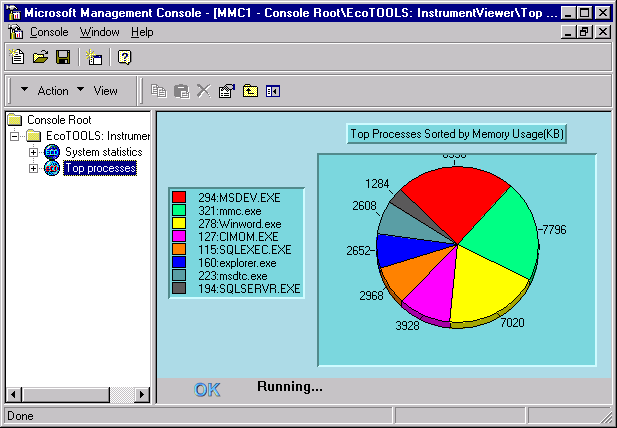Click the Delete X toolbar icon
The image size is (617, 428).
tap(204, 91)
